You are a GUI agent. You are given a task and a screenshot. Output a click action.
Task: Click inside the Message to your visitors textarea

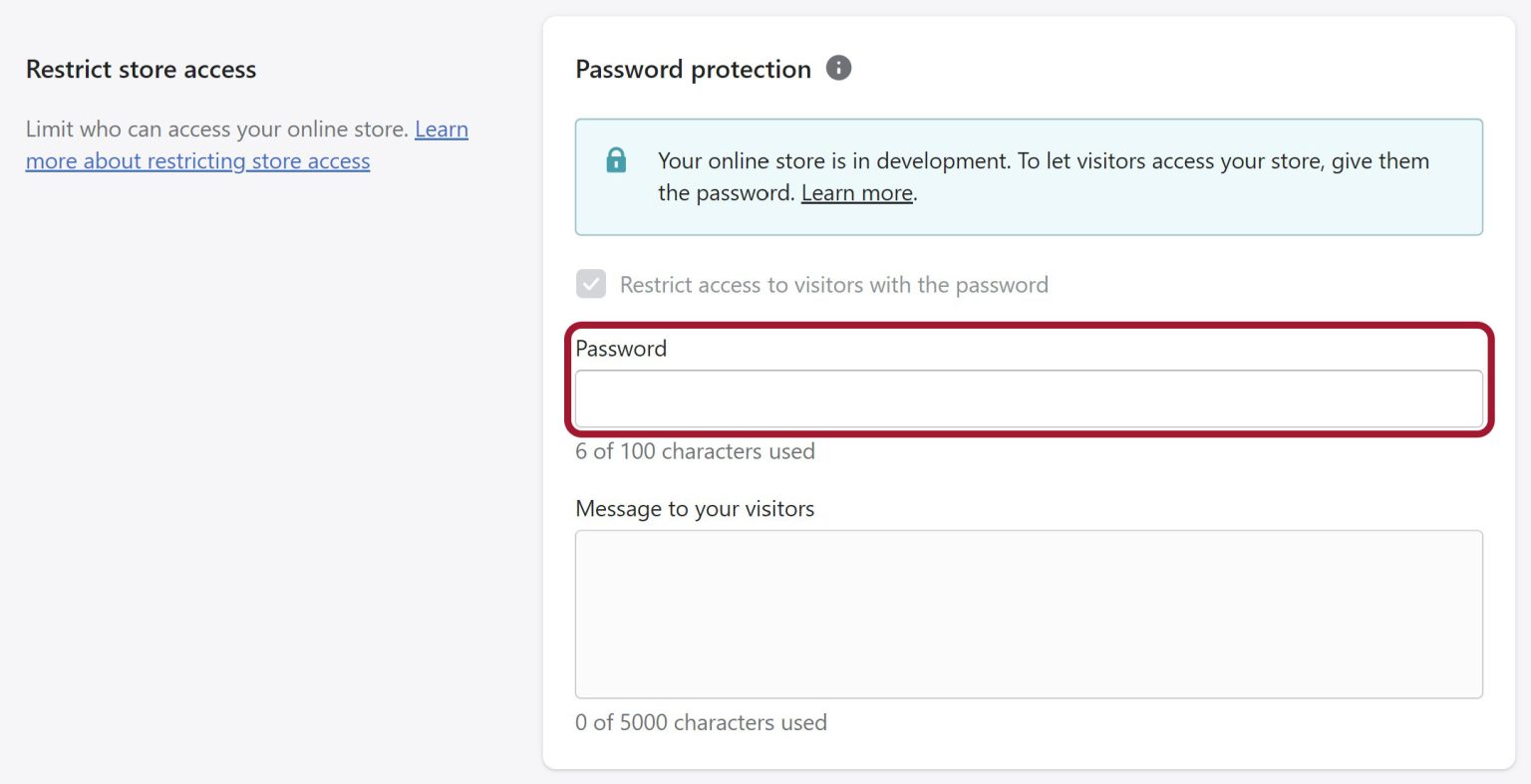[x=1029, y=614]
